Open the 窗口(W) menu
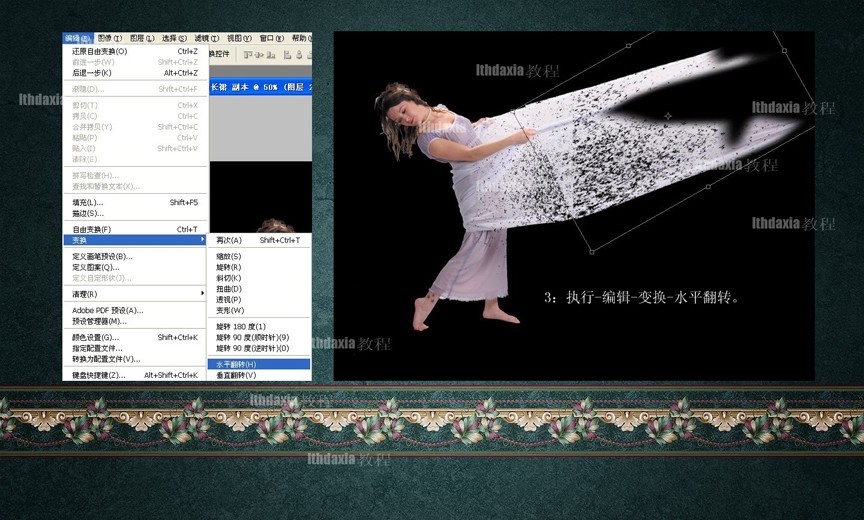The height and width of the screenshot is (520, 864). click(x=272, y=38)
